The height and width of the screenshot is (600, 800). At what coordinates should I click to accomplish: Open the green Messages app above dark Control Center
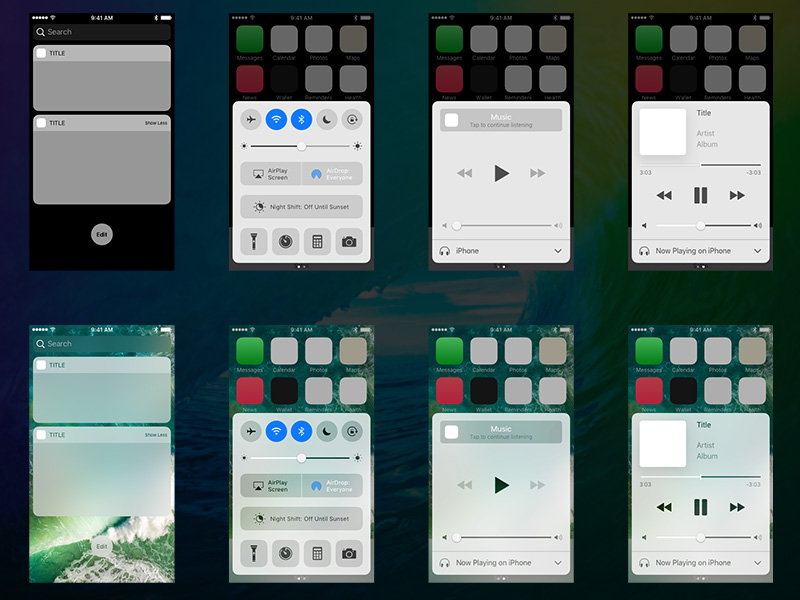(249, 39)
